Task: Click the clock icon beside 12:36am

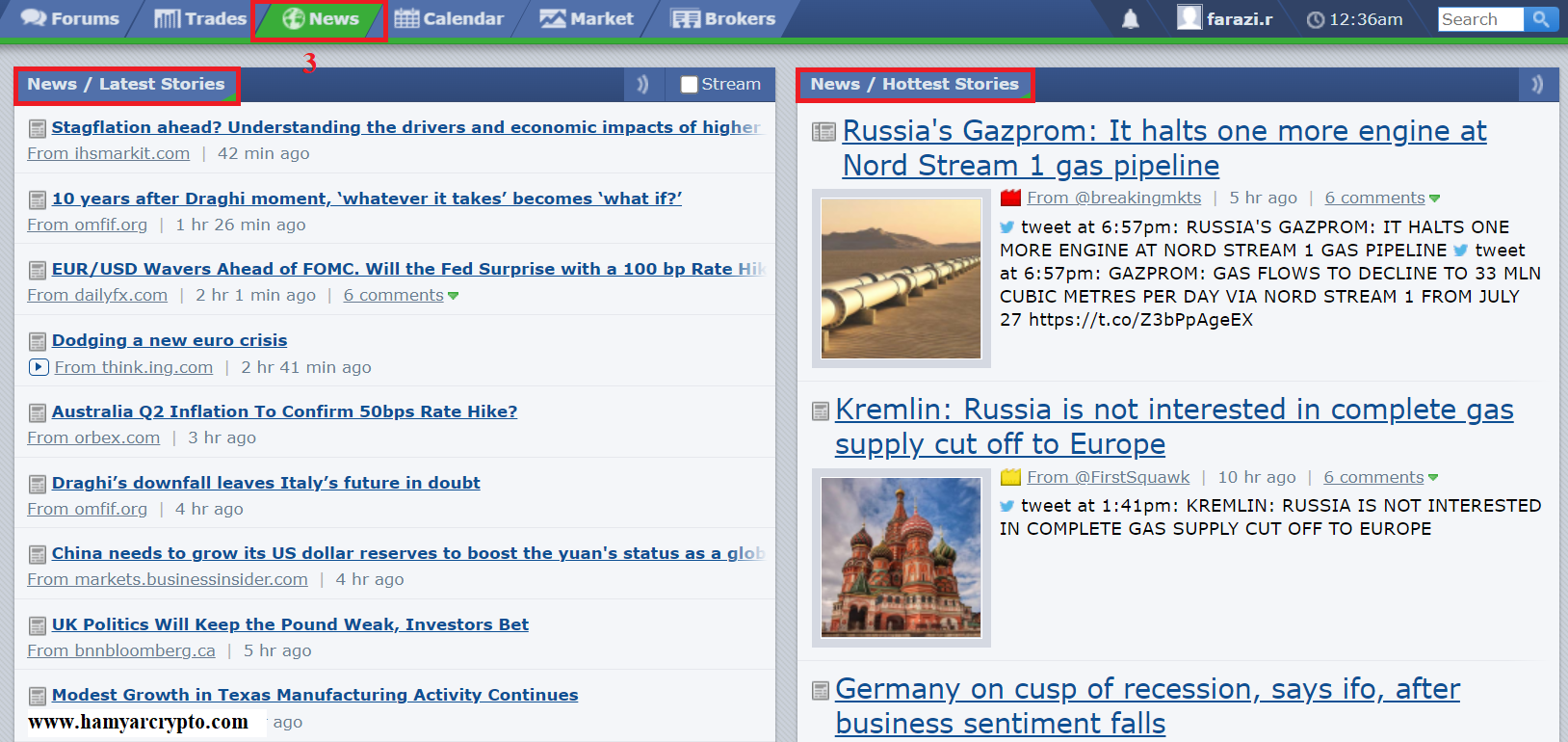Action: pos(1315,19)
